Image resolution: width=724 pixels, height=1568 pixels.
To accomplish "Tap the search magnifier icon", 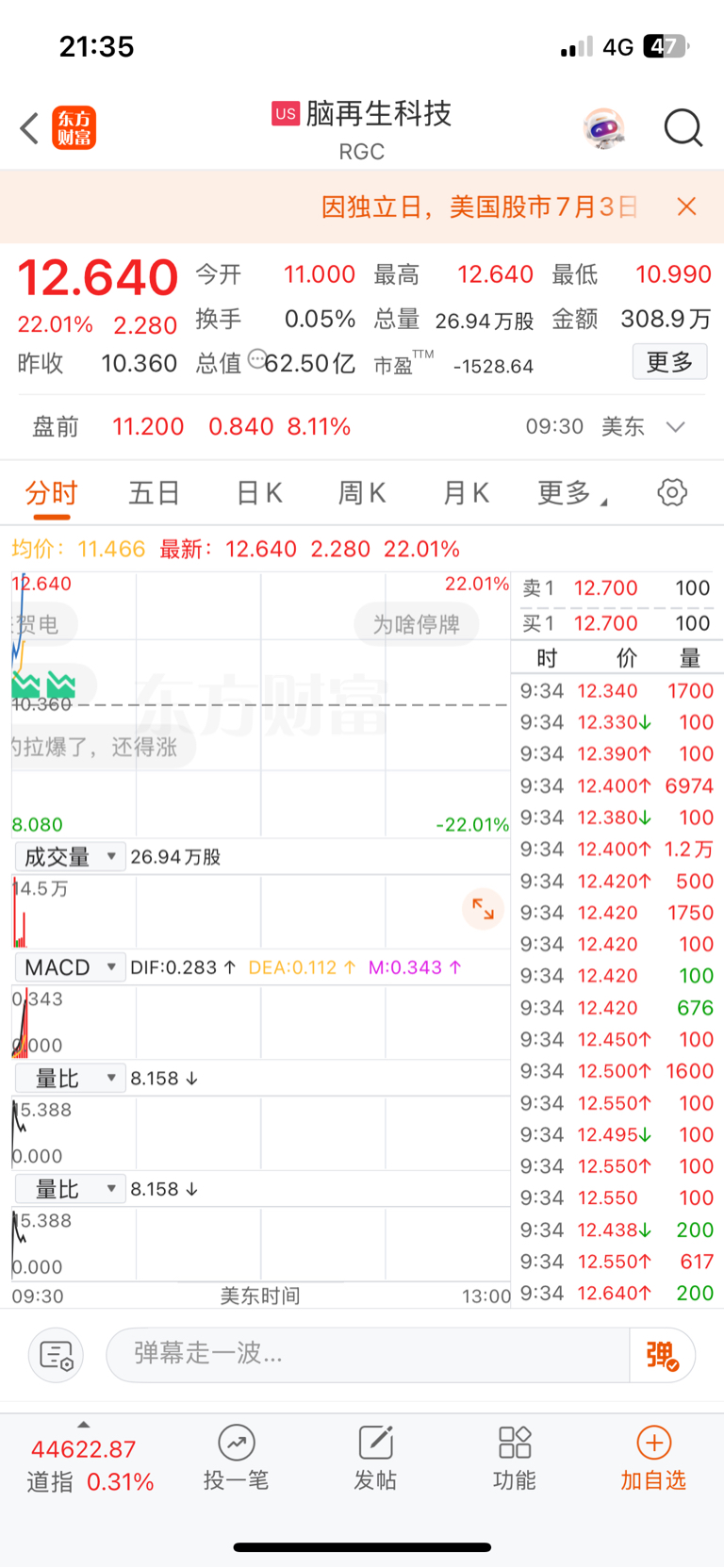I will (683, 128).
